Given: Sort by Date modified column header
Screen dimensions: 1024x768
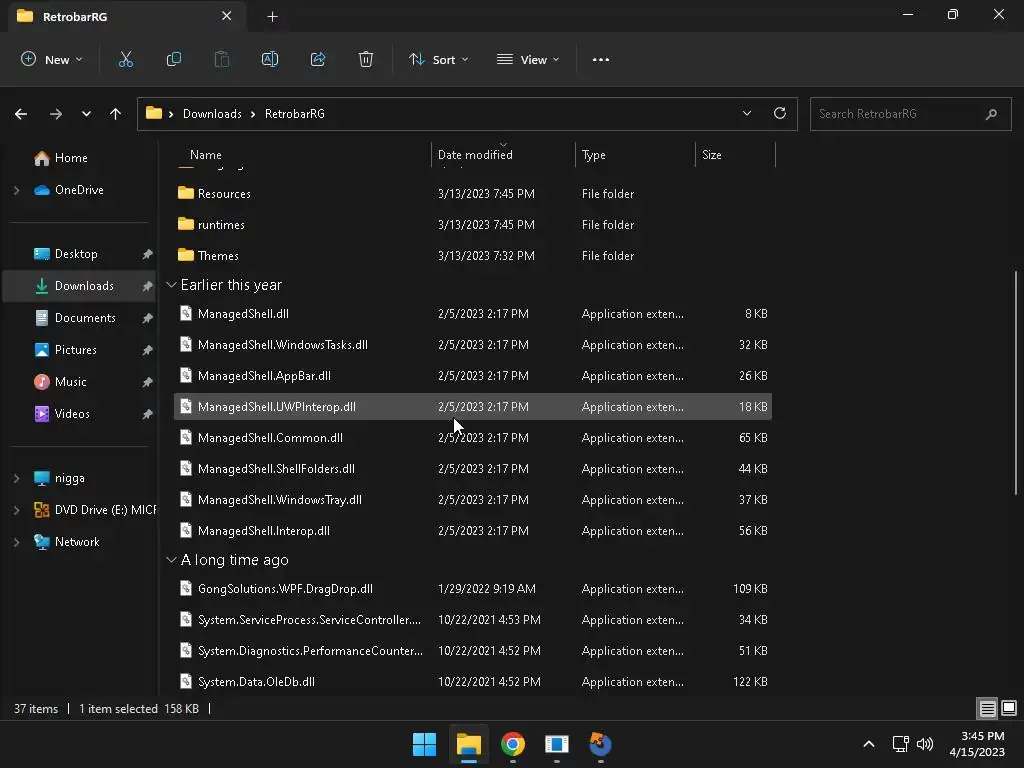Looking at the screenshot, I should click(x=475, y=155).
